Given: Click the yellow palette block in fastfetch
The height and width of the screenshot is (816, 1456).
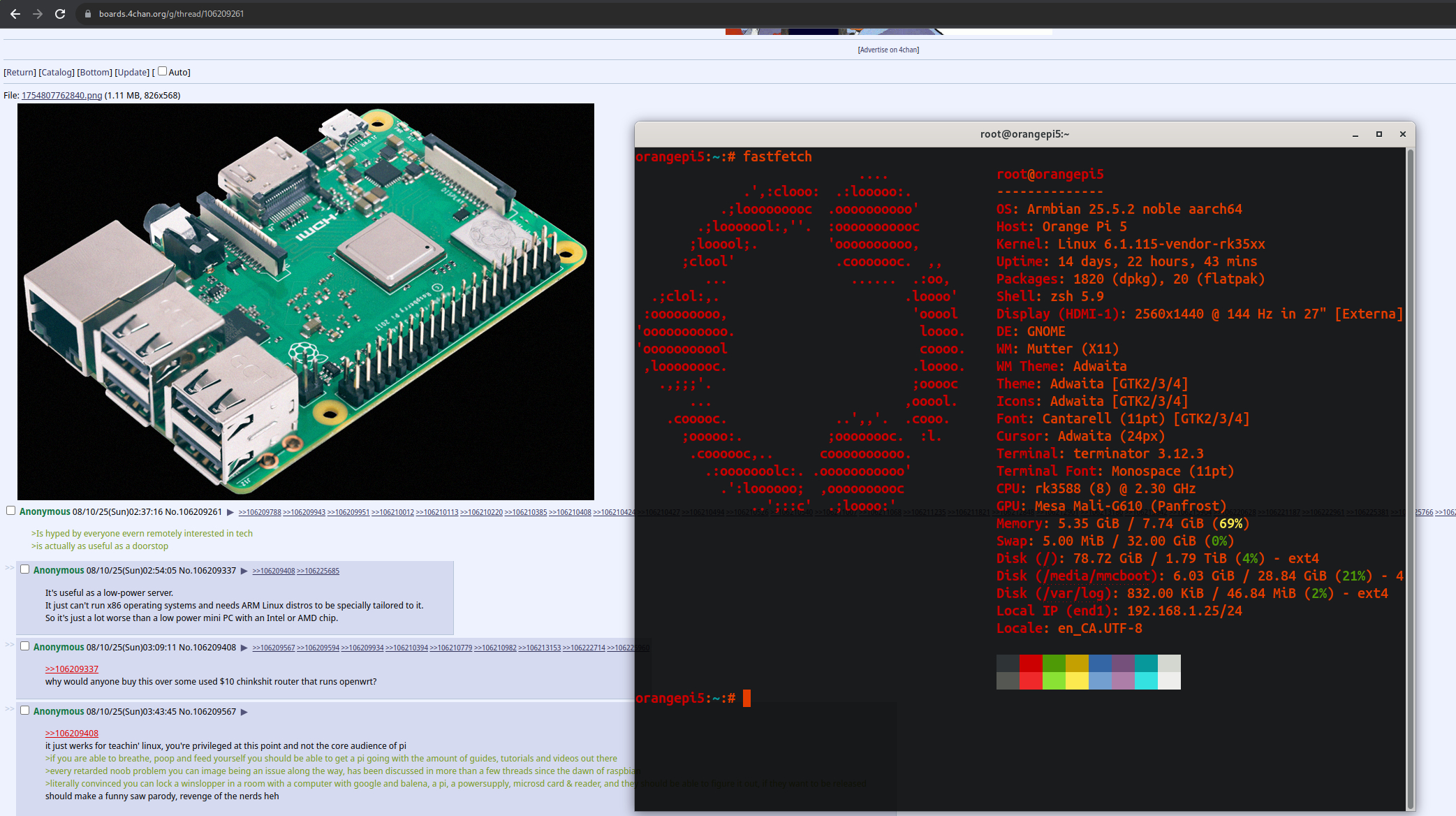Looking at the screenshot, I should tap(1077, 680).
